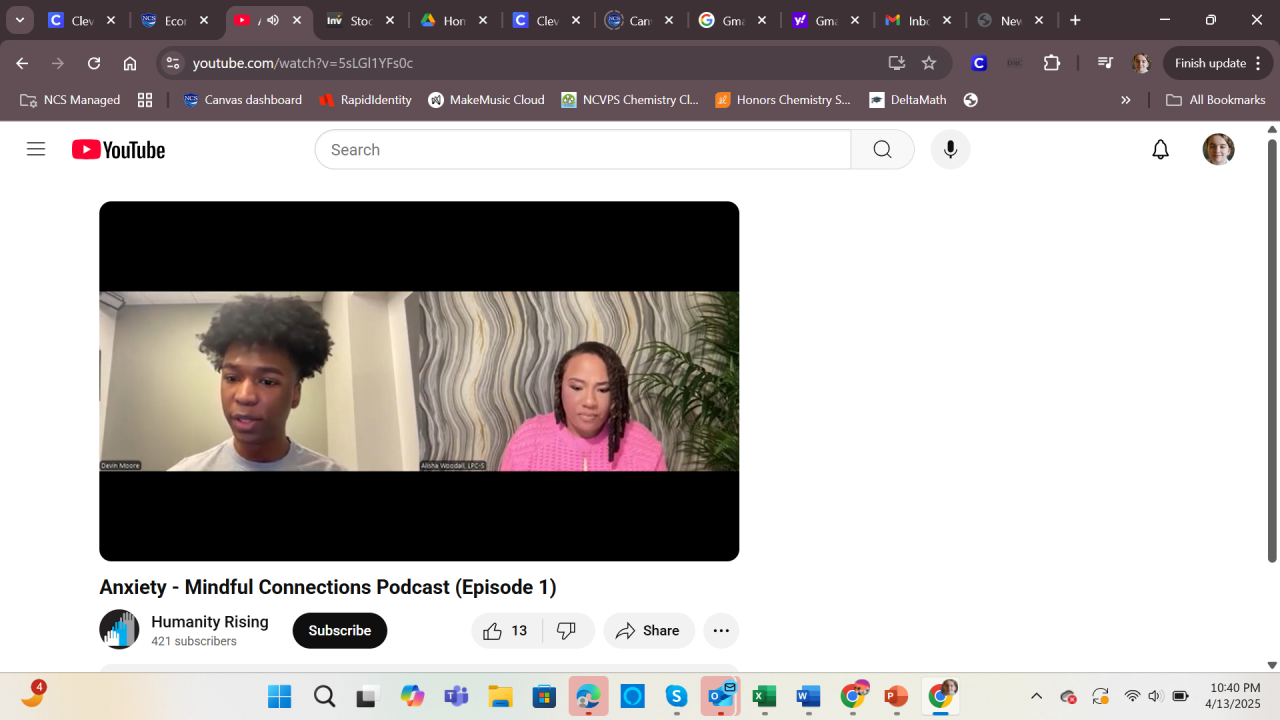Open the Canvas dashboard bookmark
The width and height of the screenshot is (1280, 720).
(x=243, y=100)
